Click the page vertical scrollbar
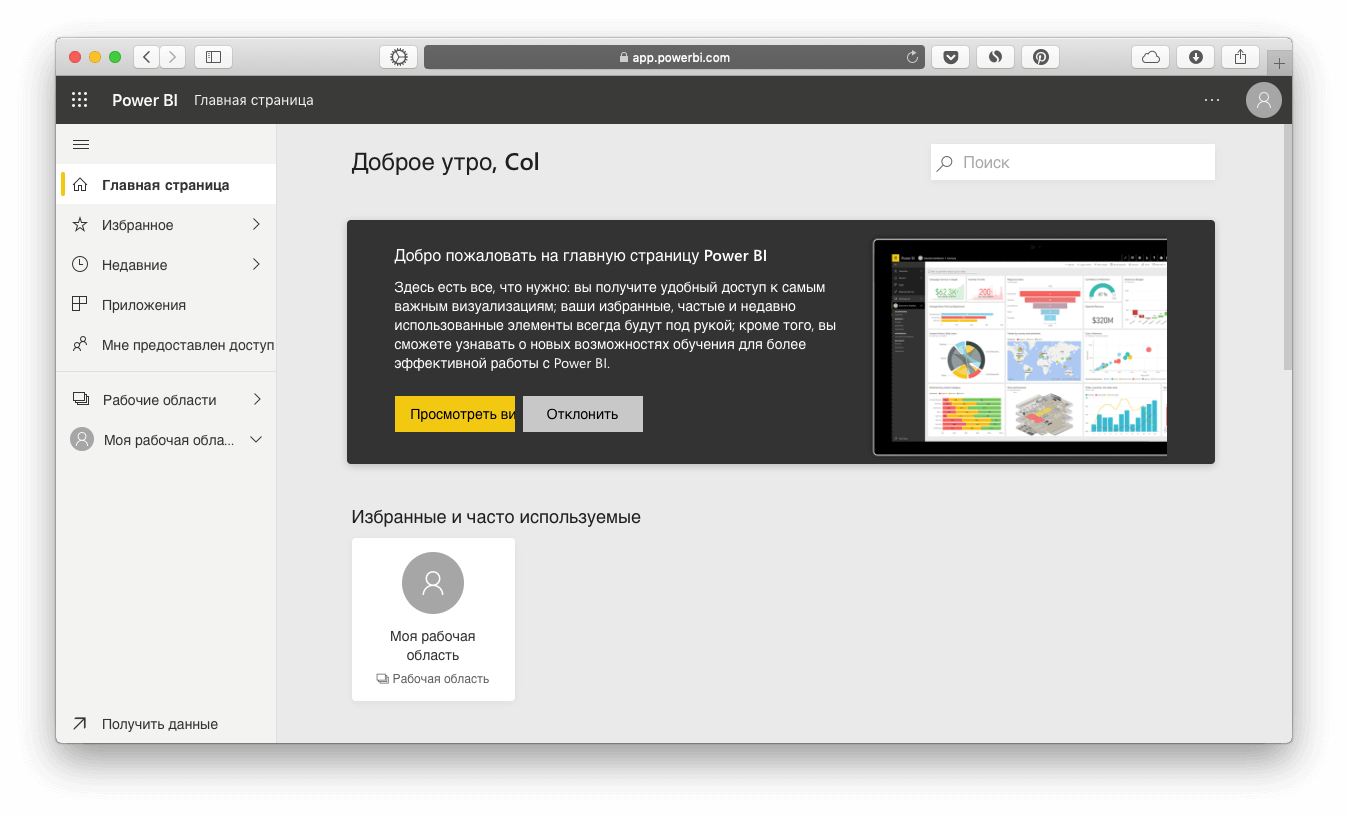 pos(1288,248)
